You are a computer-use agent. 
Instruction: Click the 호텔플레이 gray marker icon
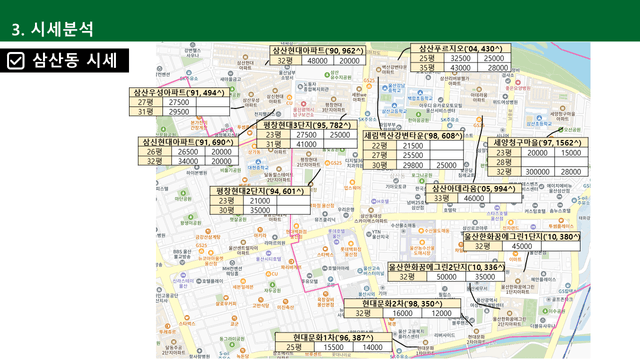click(199, 281)
